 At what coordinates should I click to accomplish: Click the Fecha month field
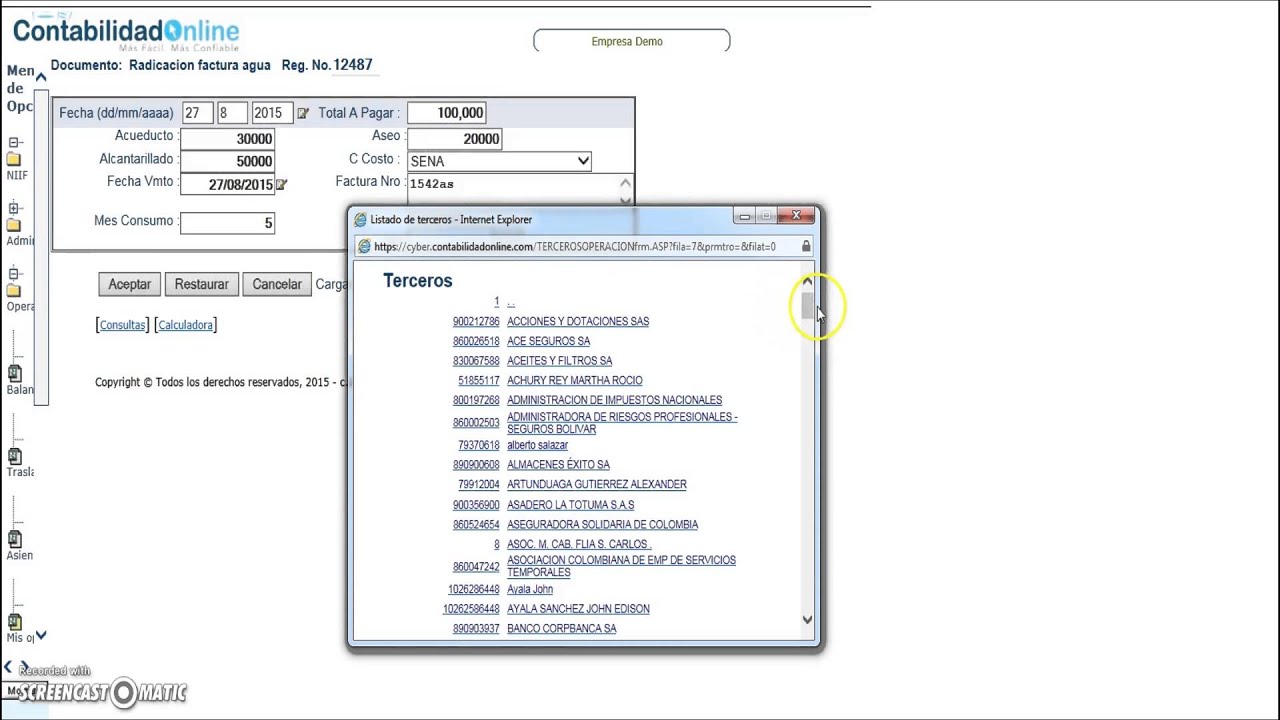click(231, 113)
